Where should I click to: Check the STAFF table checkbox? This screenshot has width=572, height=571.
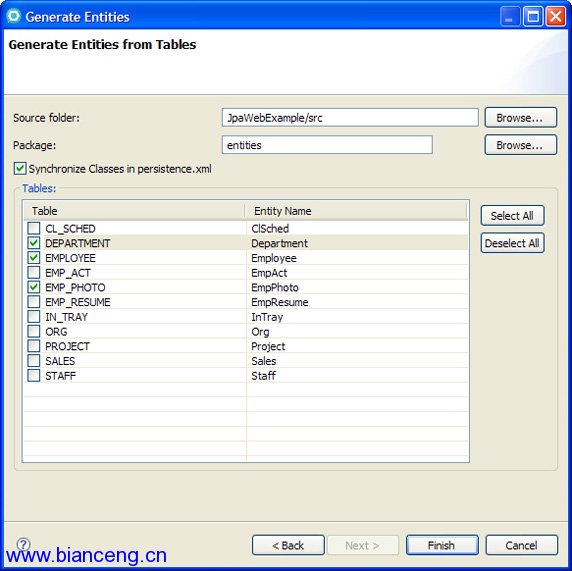[34, 375]
